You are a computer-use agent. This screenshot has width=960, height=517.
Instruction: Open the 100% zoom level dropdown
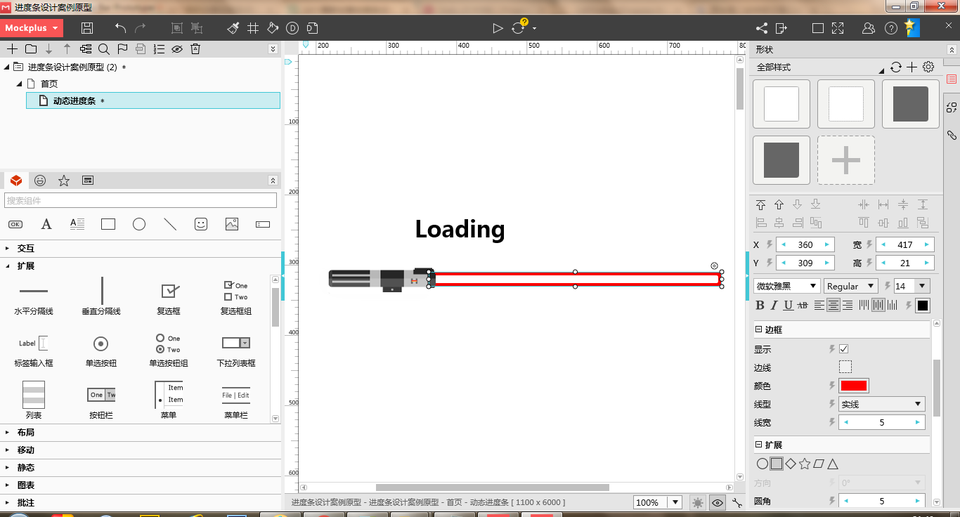[x=675, y=502]
